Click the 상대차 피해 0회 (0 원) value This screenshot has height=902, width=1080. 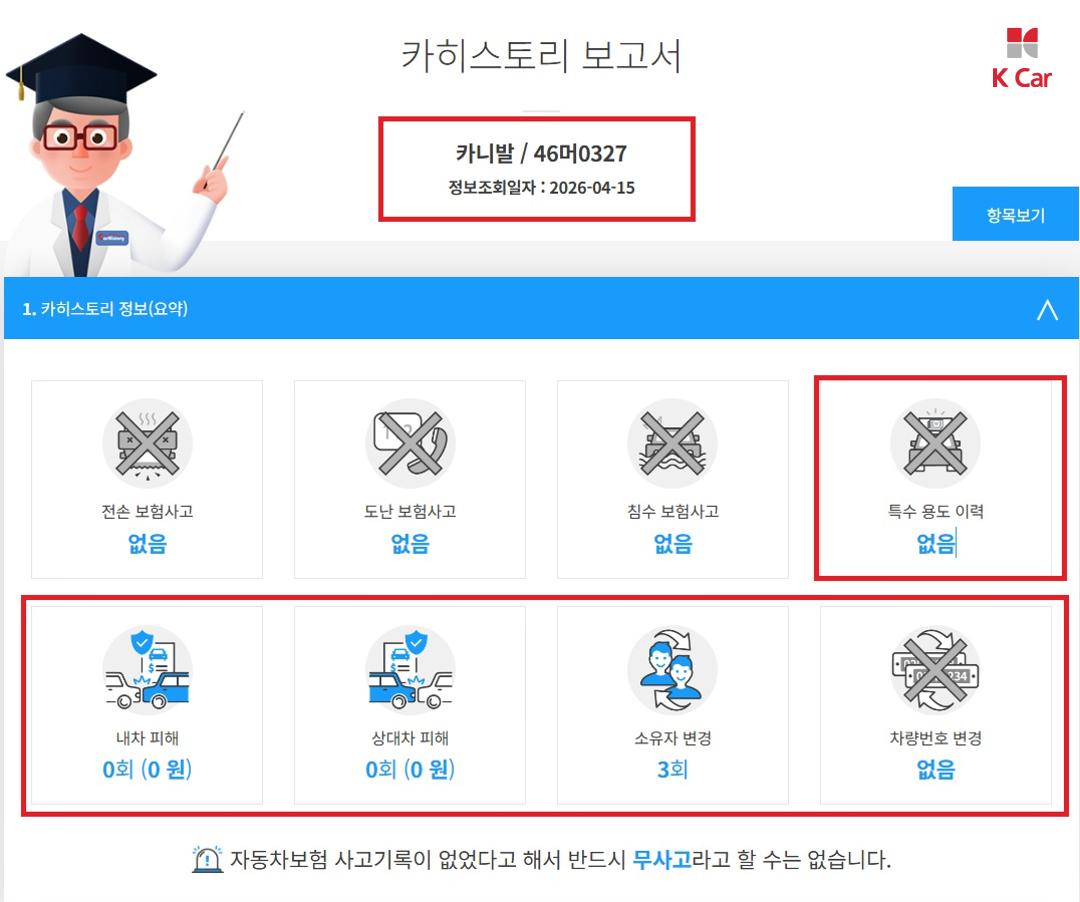[x=410, y=769]
